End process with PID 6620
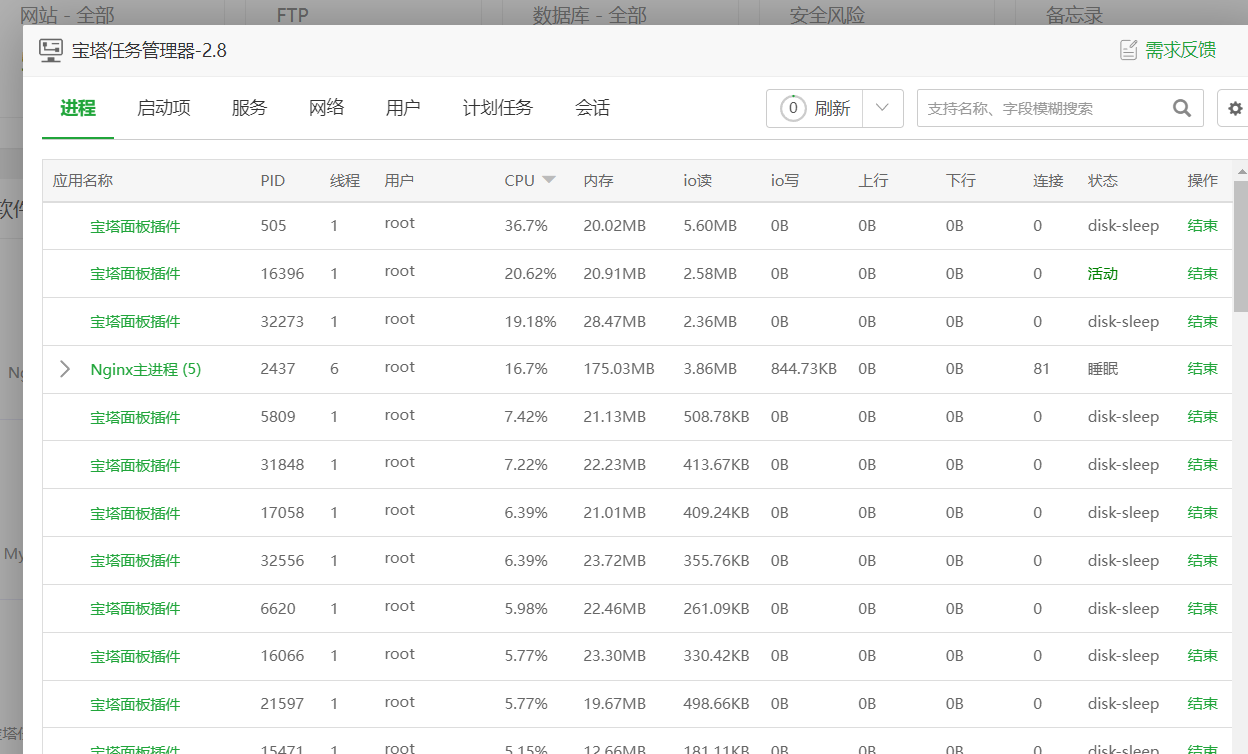The image size is (1248, 754). tap(1203, 608)
